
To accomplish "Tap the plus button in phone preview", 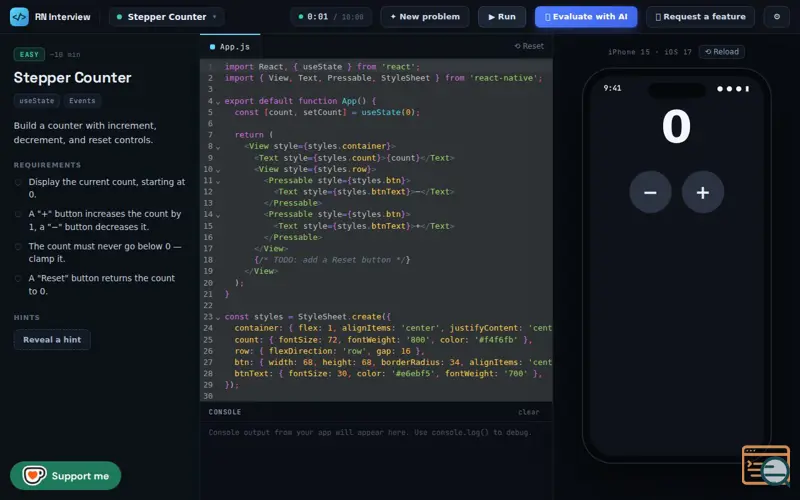I will tap(703, 192).
